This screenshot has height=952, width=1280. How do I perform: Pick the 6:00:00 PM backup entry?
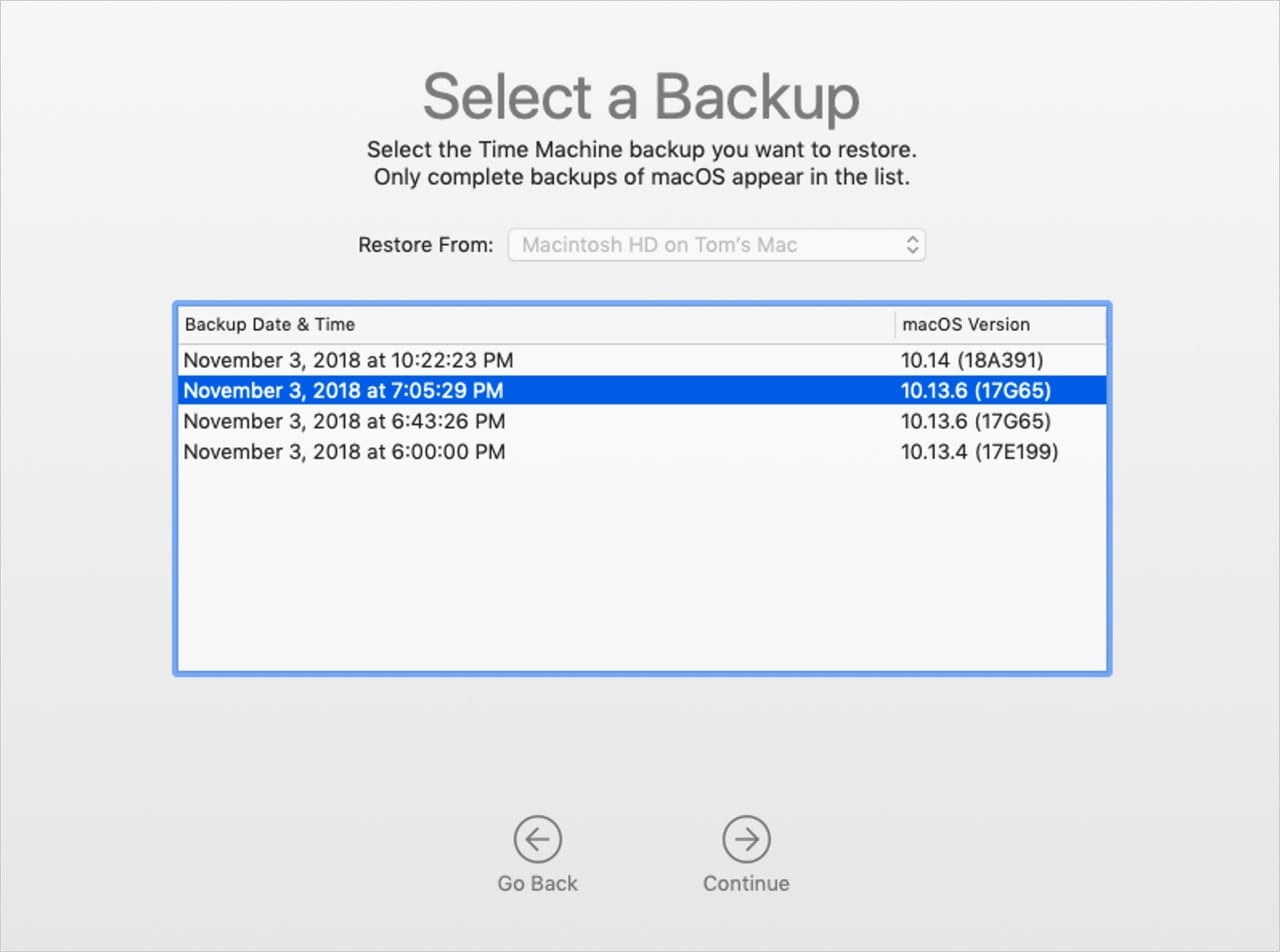click(344, 452)
